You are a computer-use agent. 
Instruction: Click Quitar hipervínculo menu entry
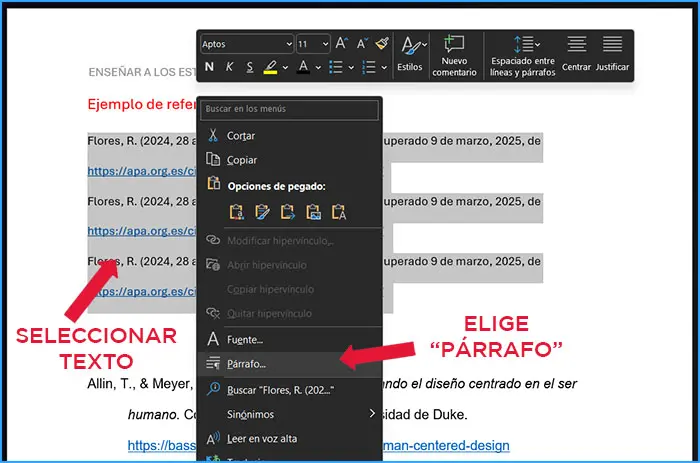pyautogui.click(x=289, y=313)
